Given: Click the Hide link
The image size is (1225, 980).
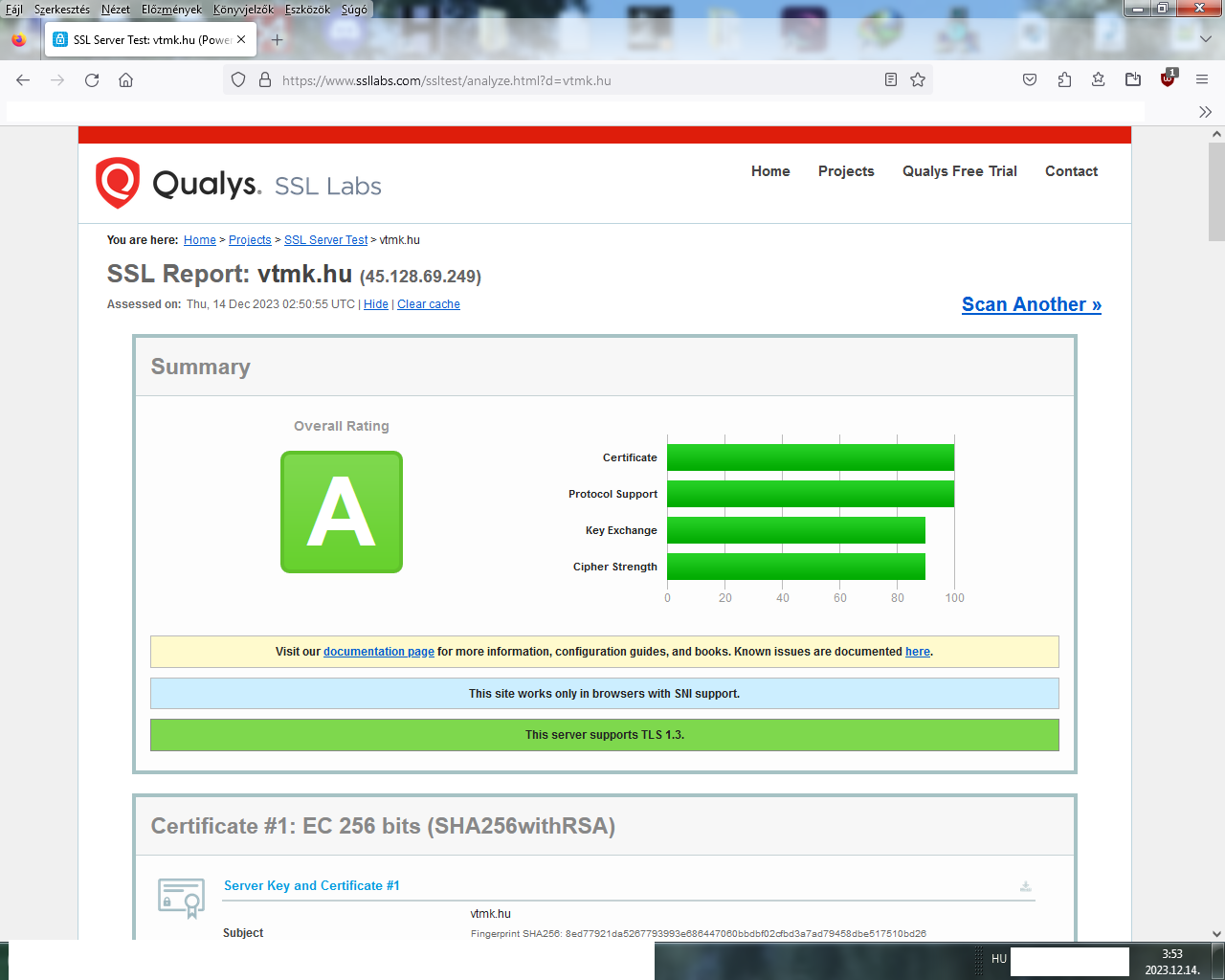Looking at the screenshot, I should click(x=376, y=304).
